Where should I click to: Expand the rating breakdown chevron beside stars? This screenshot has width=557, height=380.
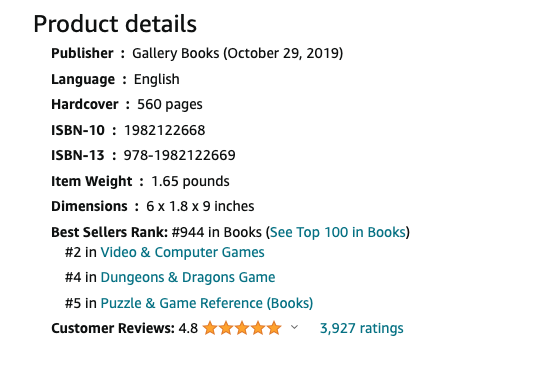point(294,327)
